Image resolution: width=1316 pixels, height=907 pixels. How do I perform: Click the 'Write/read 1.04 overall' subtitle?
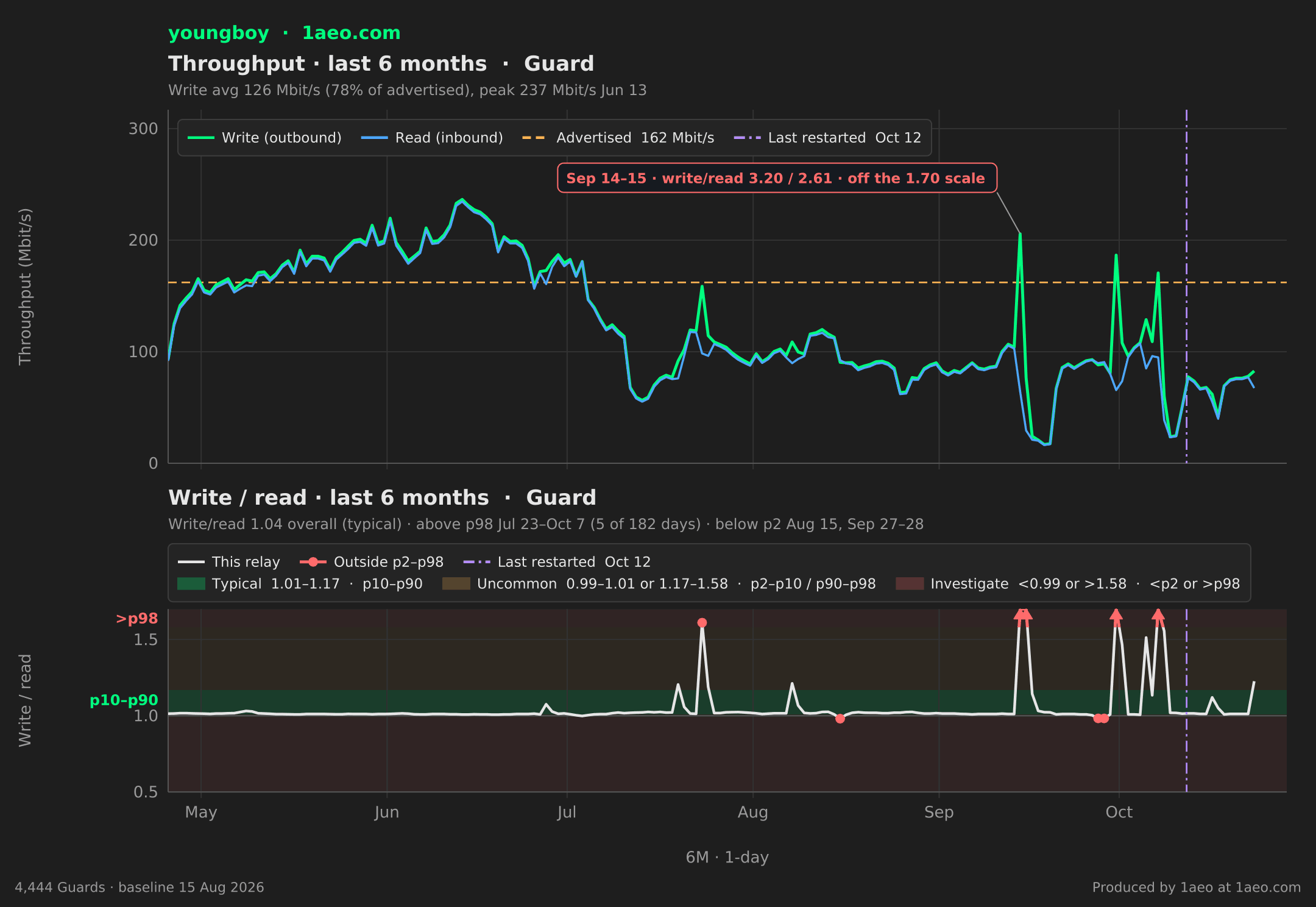tap(546, 524)
